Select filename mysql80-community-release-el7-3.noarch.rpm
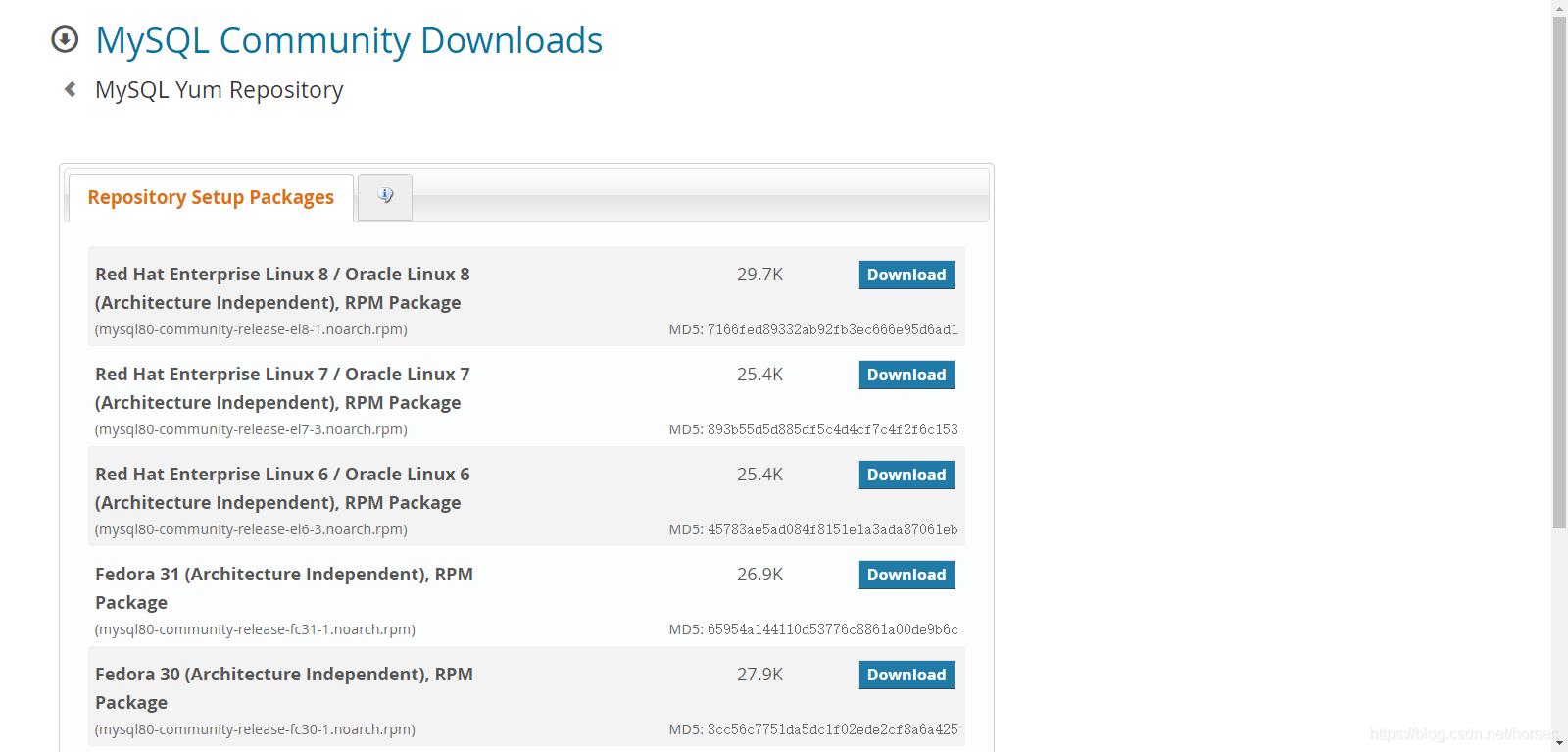This screenshot has width=1568, height=752. [251, 429]
